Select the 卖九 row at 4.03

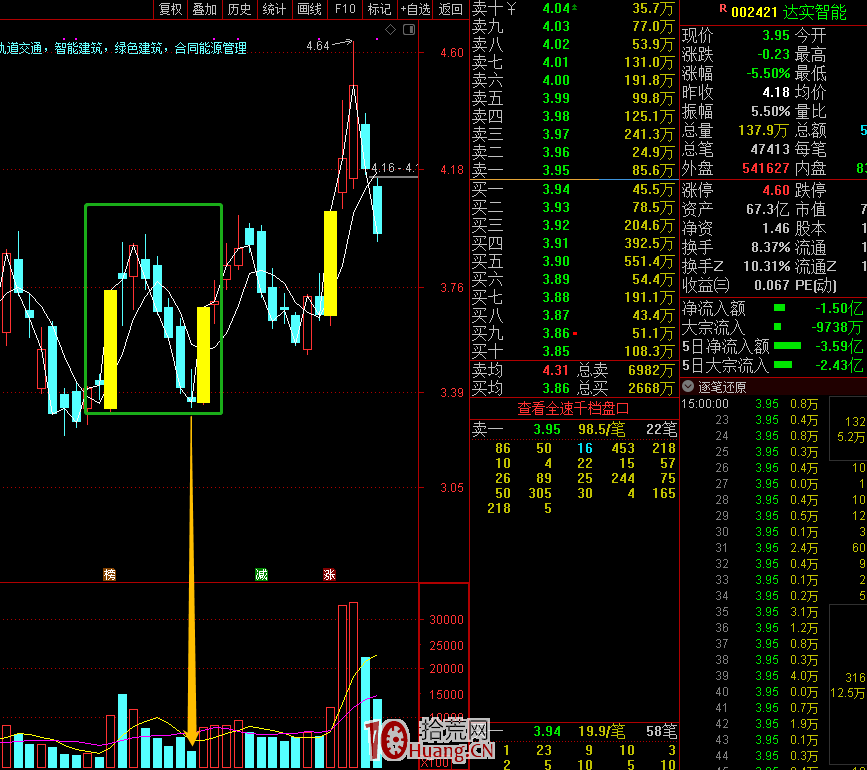(574, 26)
